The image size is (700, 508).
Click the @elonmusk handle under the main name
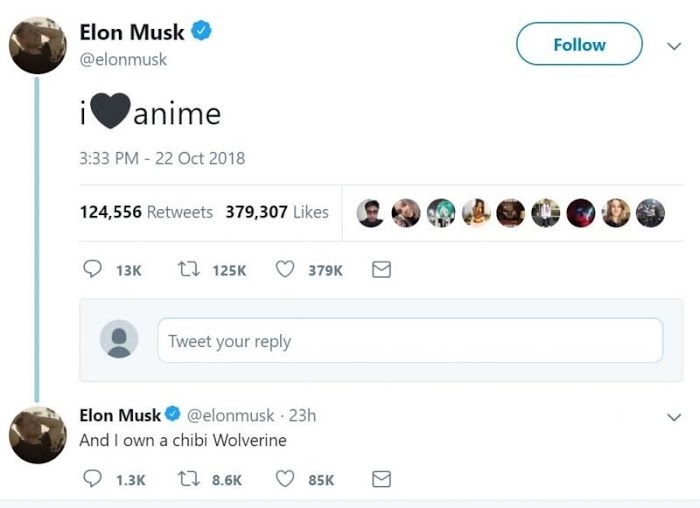pyautogui.click(x=123, y=60)
